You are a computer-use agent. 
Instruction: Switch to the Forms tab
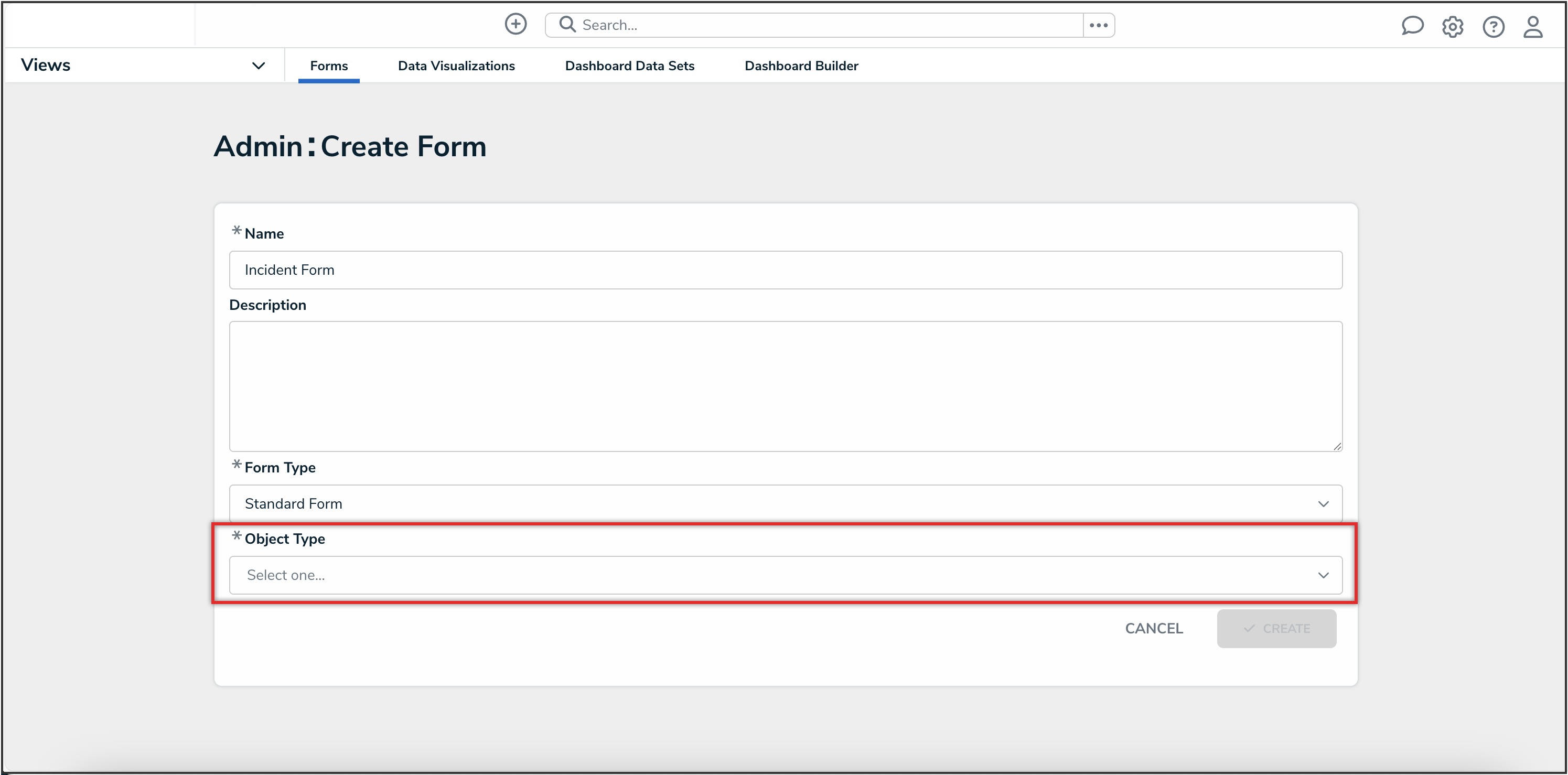click(x=329, y=66)
